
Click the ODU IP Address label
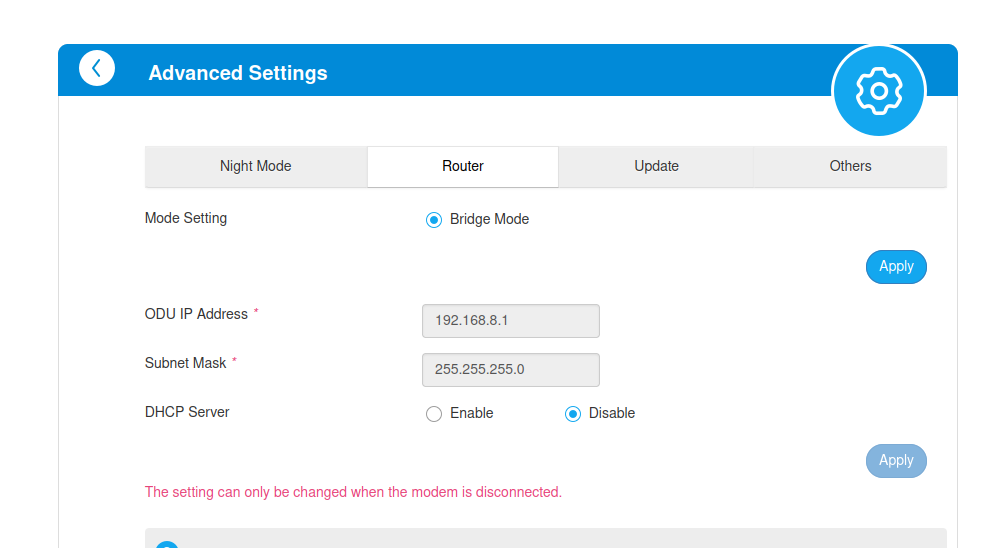pos(196,314)
